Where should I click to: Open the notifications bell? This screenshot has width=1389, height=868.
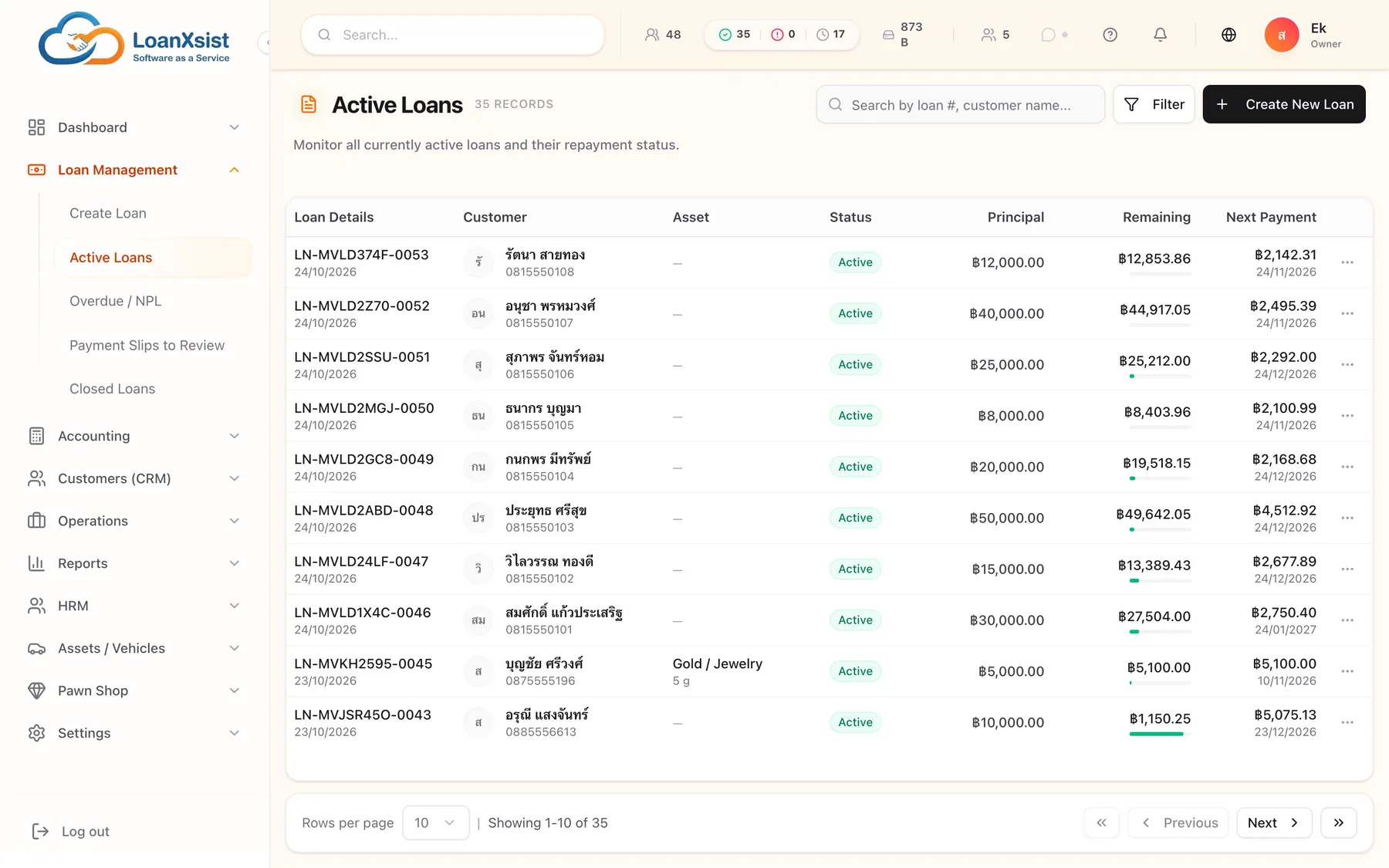click(1160, 35)
